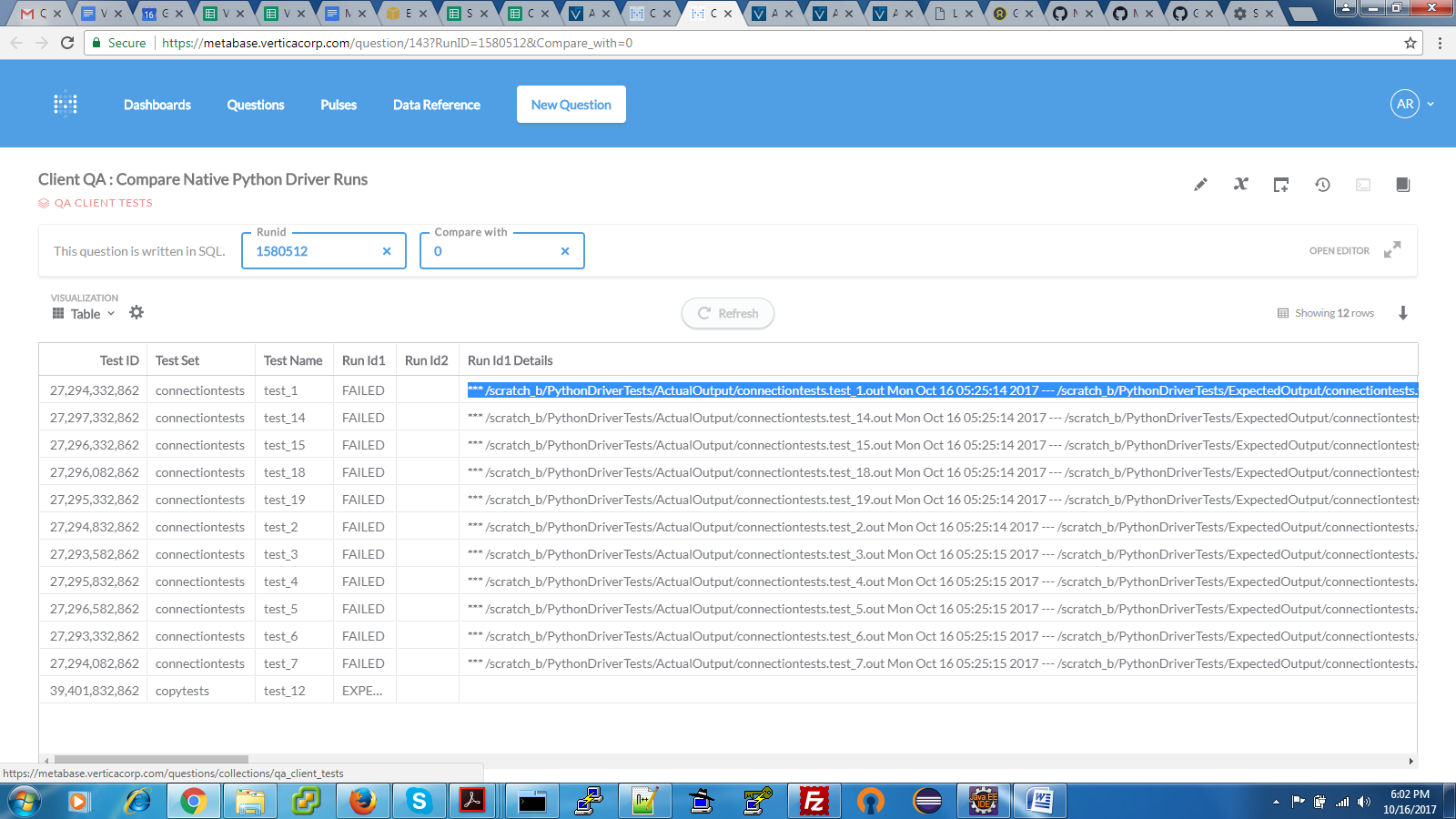Image resolution: width=1456 pixels, height=819 pixels.
Task: Click the Metabase logo
Action: point(65,104)
